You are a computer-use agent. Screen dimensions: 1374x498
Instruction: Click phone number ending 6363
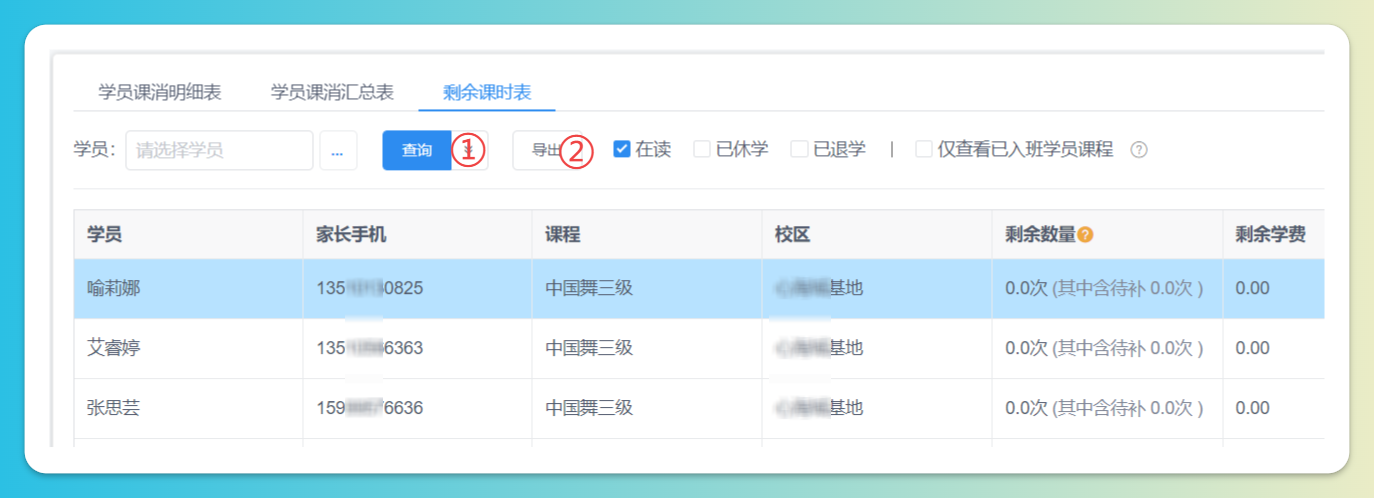(x=370, y=349)
